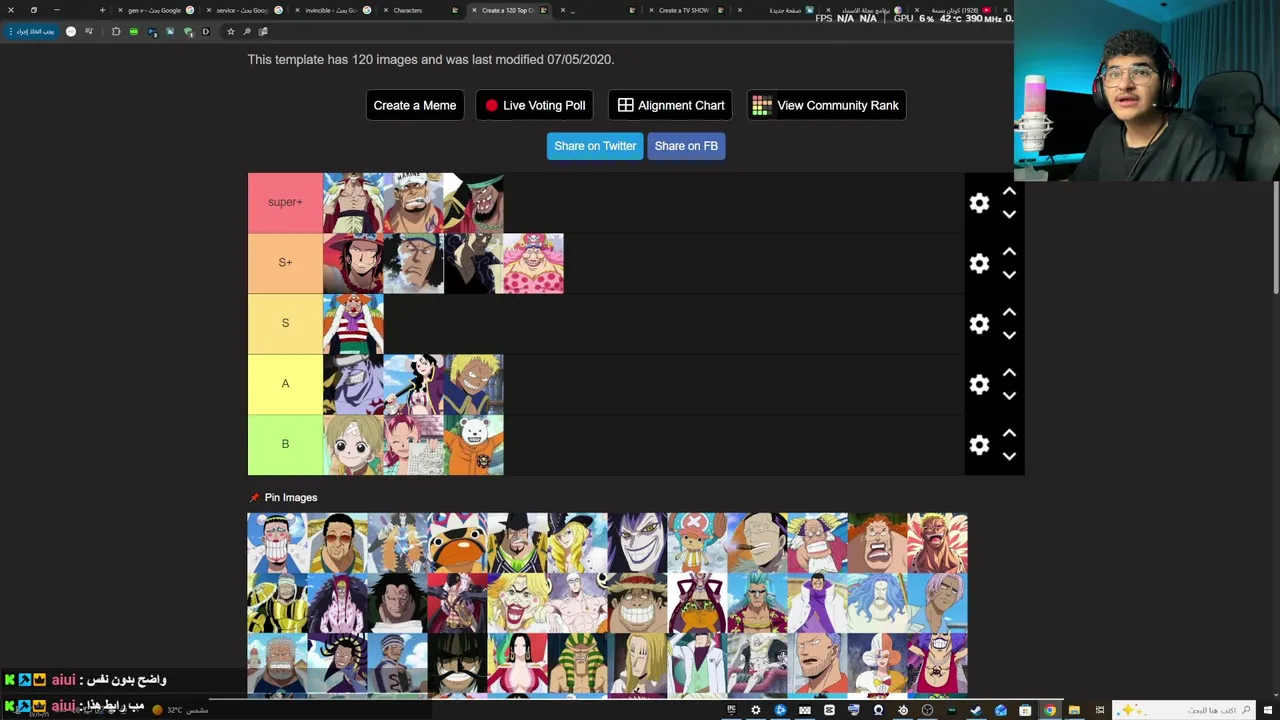Open Epic Games launcher from the taskbar
Image resolution: width=1280 pixels, height=720 pixels.
(731, 710)
